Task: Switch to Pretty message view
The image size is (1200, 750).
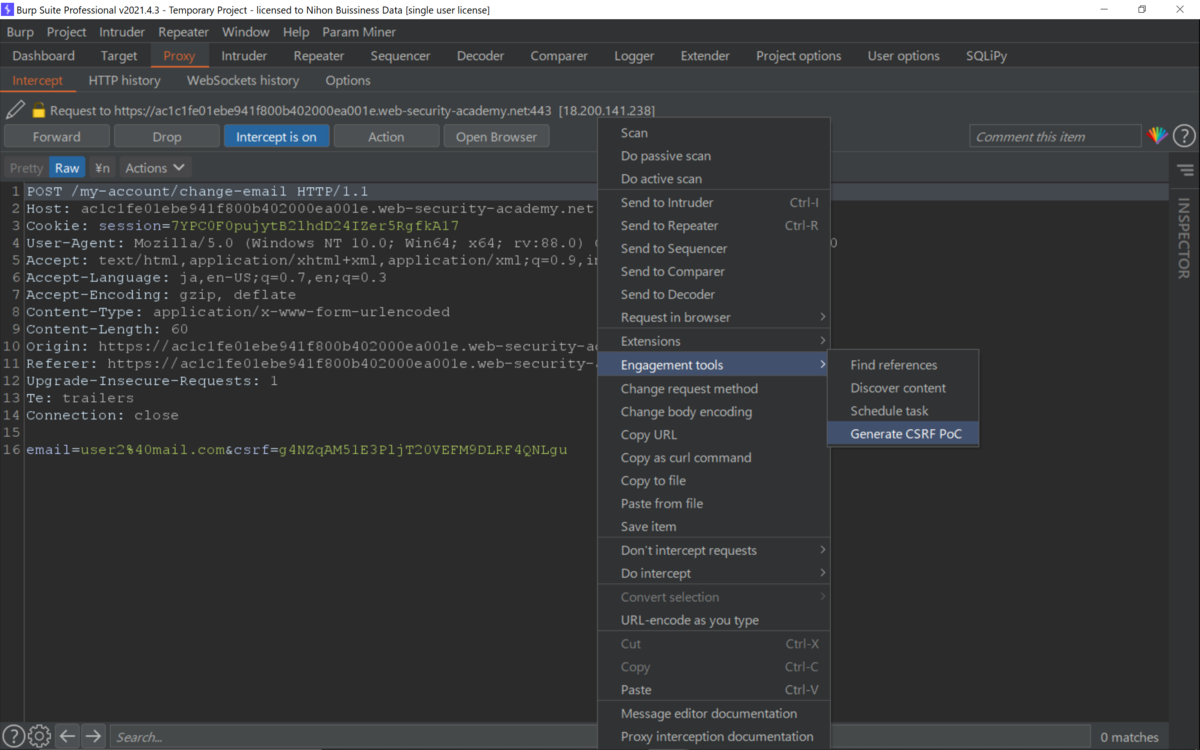Action: click(26, 168)
